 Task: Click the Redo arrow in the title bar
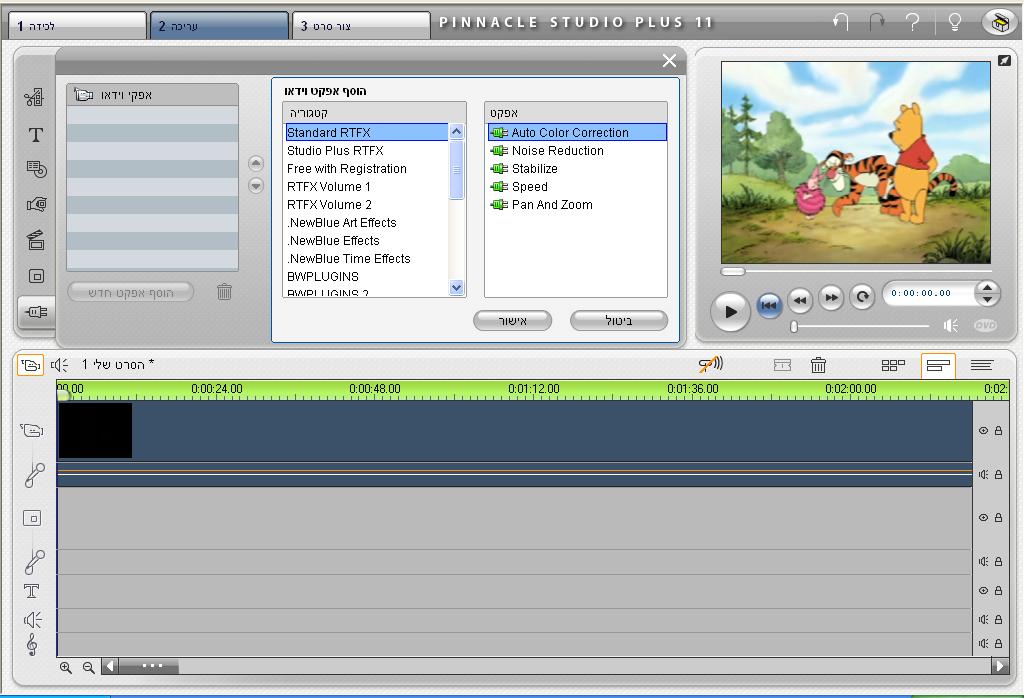tap(877, 23)
